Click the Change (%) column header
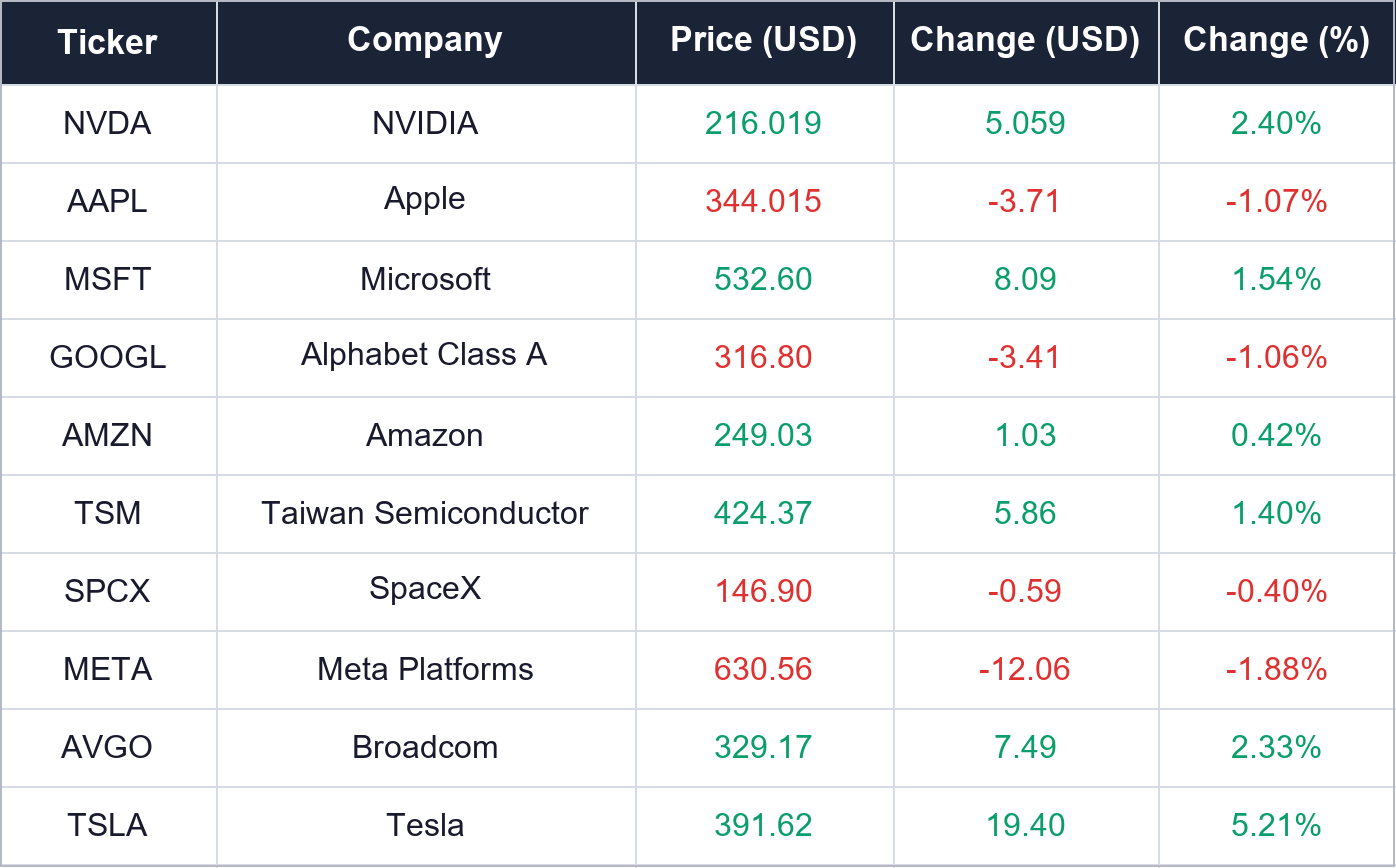 point(1277,42)
